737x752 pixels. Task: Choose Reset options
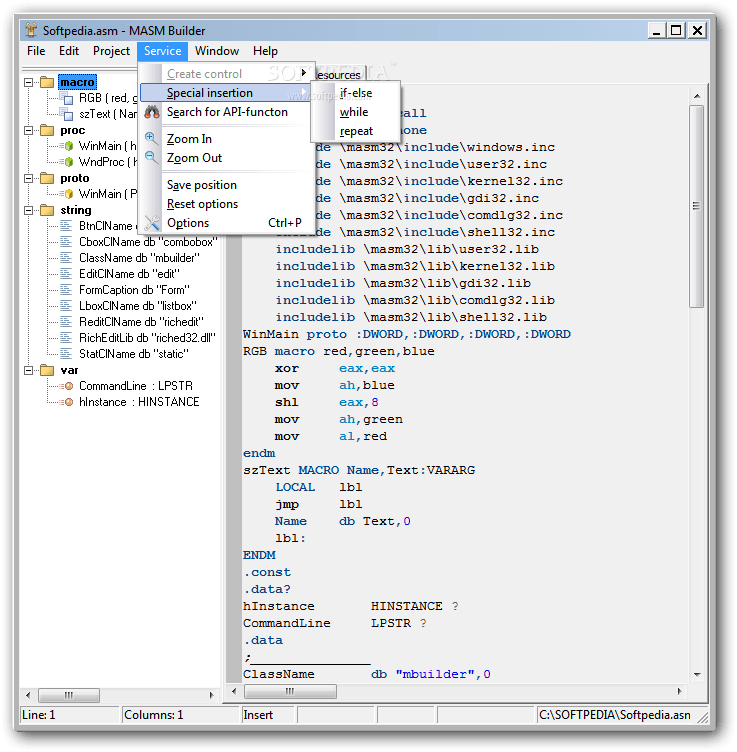pos(227,204)
